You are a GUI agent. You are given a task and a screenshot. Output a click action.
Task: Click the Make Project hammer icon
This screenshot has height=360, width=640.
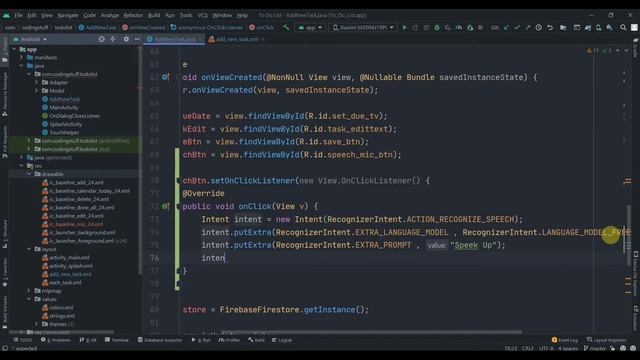(x=286, y=27)
